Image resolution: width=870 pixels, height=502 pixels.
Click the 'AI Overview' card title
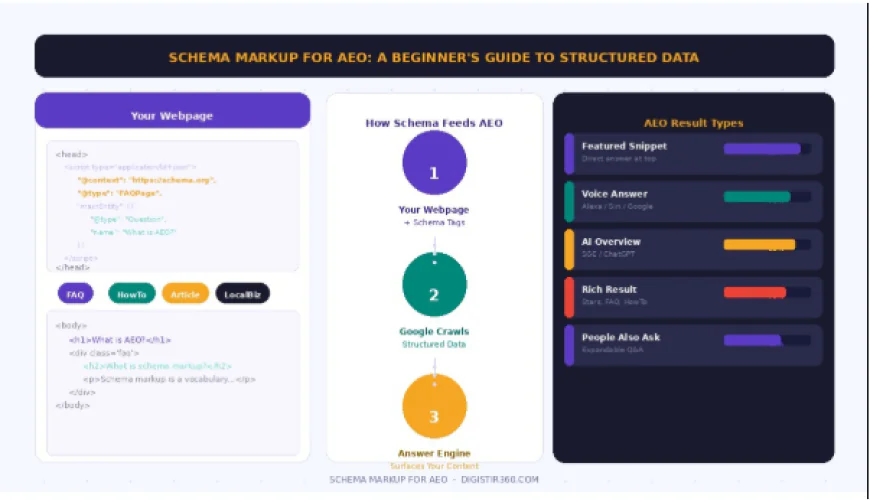(x=611, y=241)
